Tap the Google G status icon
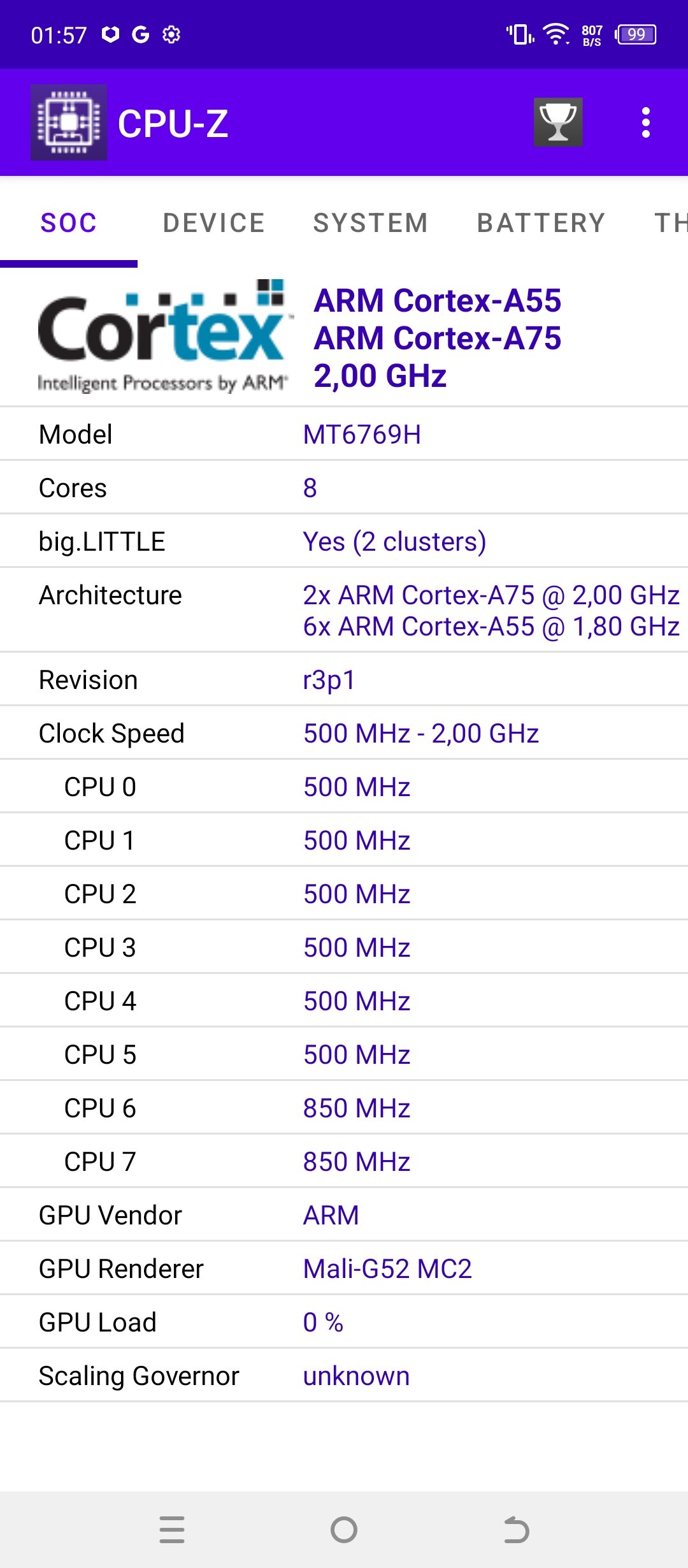The height and width of the screenshot is (1568, 688). (x=140, y=34)
